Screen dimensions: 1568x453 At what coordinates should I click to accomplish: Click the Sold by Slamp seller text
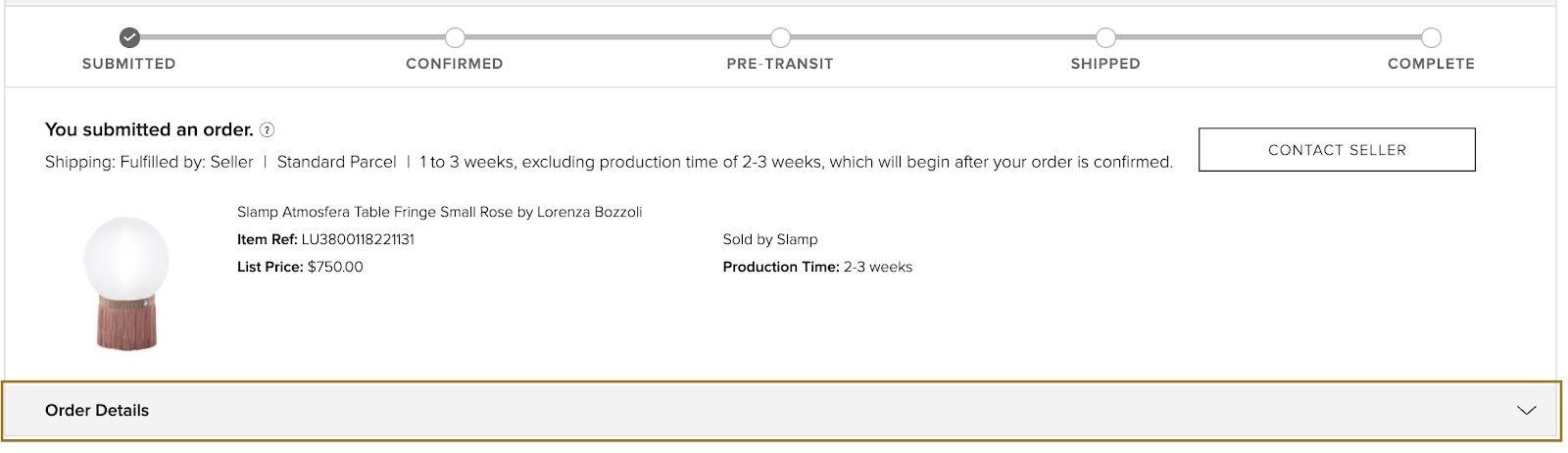pos(770,239)
